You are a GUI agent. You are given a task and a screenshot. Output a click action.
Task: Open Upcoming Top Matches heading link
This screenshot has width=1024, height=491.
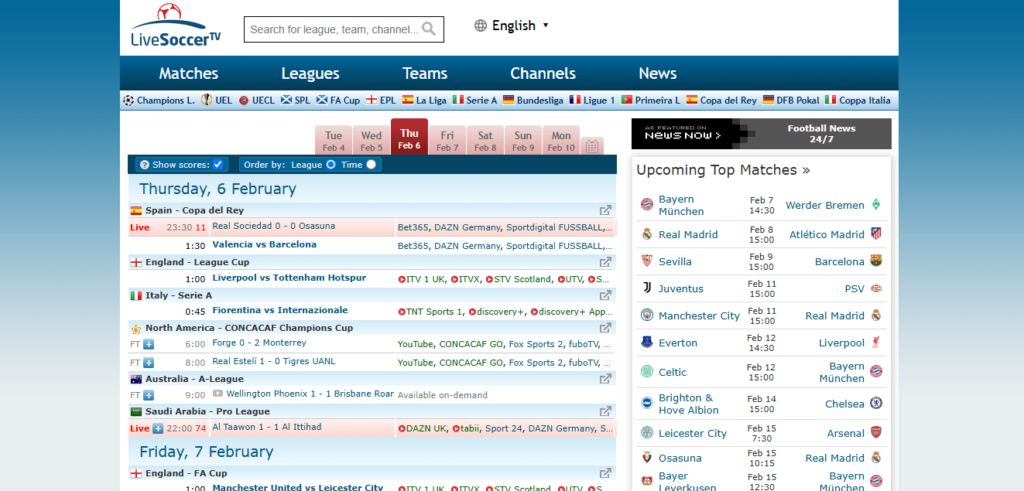pyautogui.click(x=723, y=170)
